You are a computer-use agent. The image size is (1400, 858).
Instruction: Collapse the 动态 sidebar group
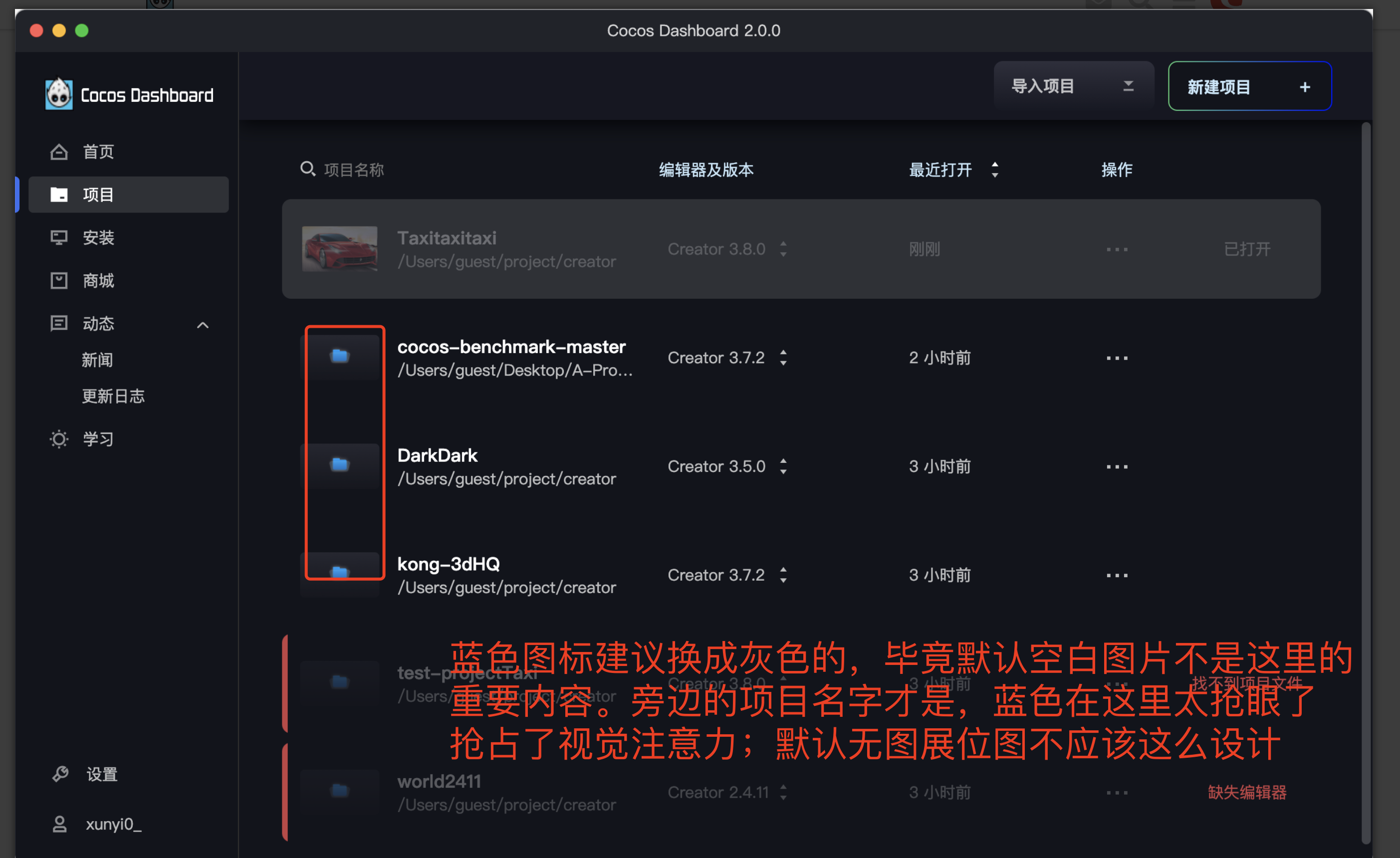(203, 324)
